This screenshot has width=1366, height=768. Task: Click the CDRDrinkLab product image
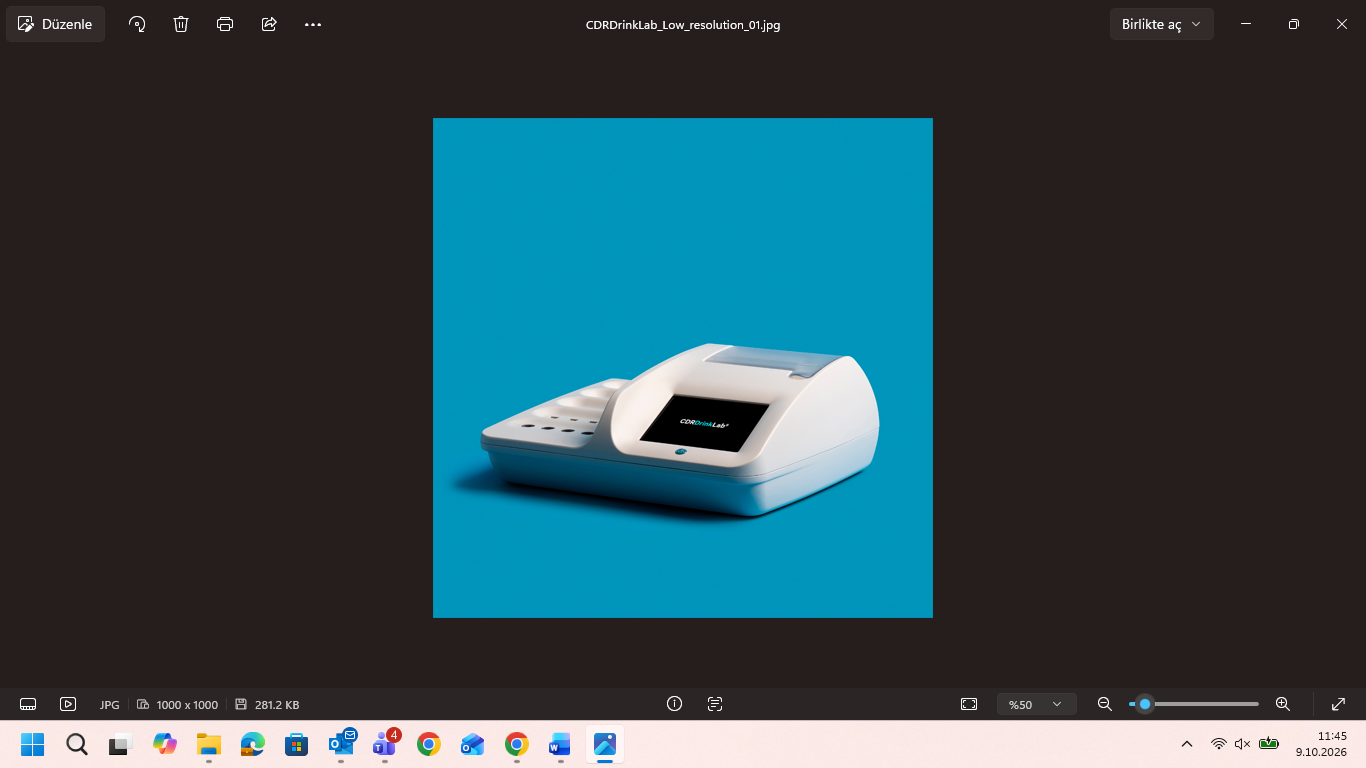point(683,368)
